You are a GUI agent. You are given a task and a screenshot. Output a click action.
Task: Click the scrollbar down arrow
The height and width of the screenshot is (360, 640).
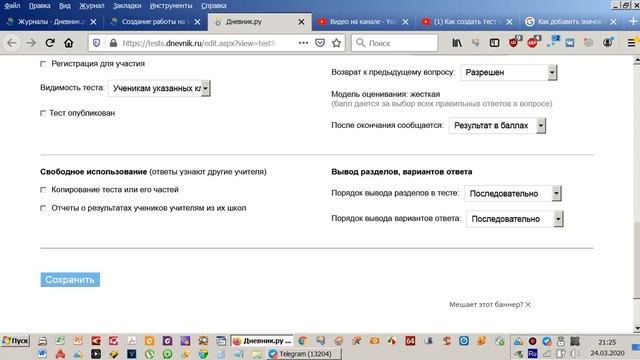pos(636,328)
